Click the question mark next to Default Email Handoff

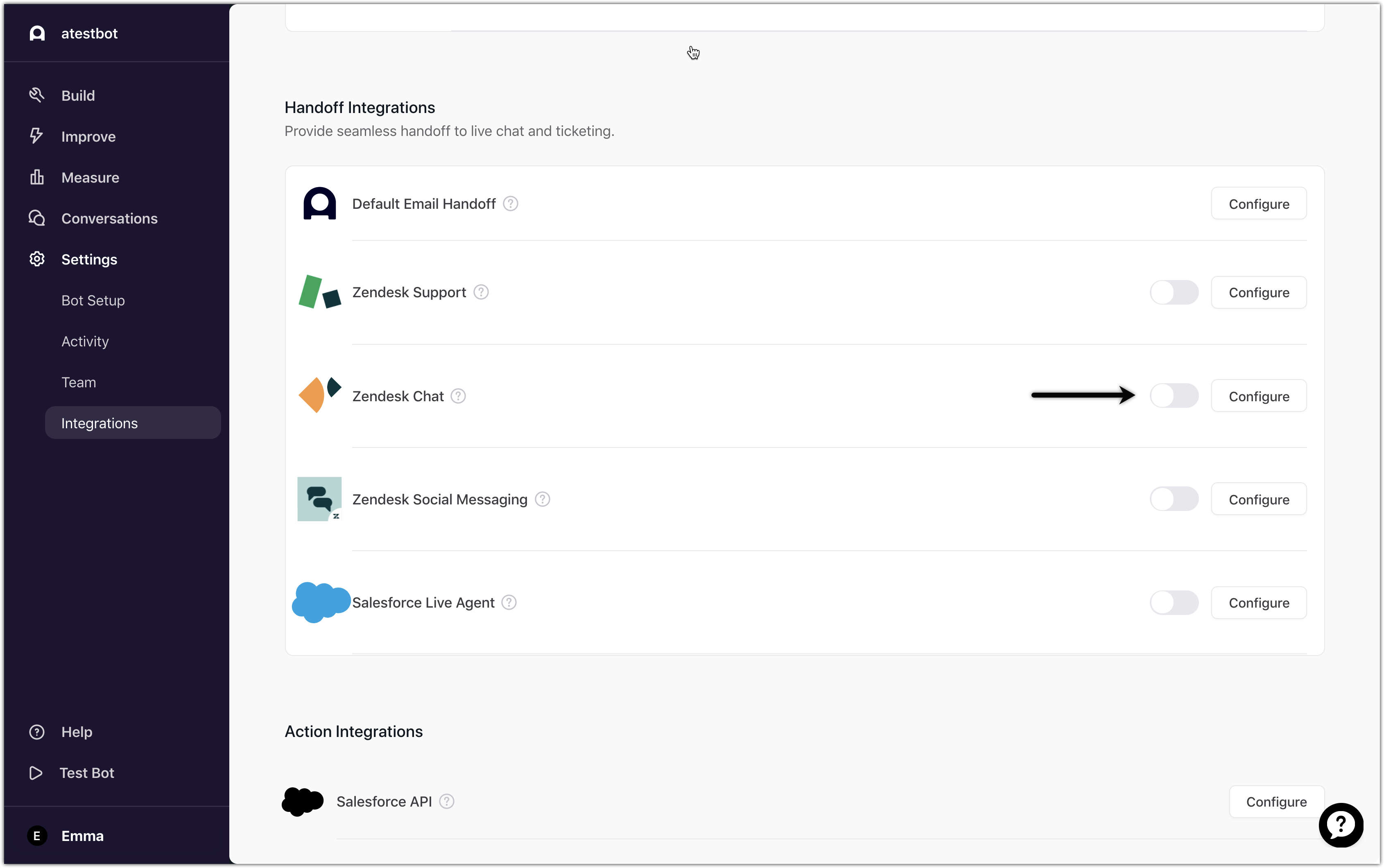pos(510,204)
